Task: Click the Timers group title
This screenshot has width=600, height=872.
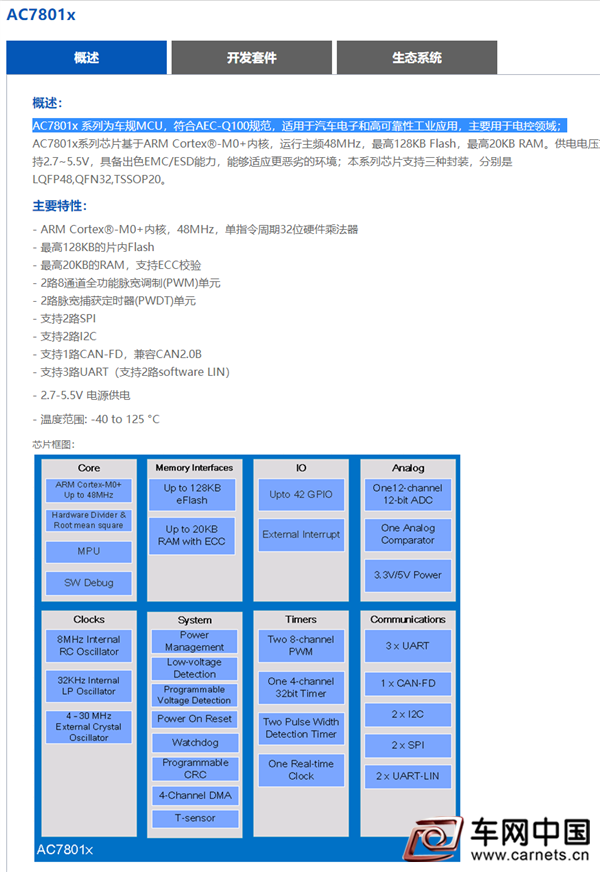Action: (x=301, y=620)
